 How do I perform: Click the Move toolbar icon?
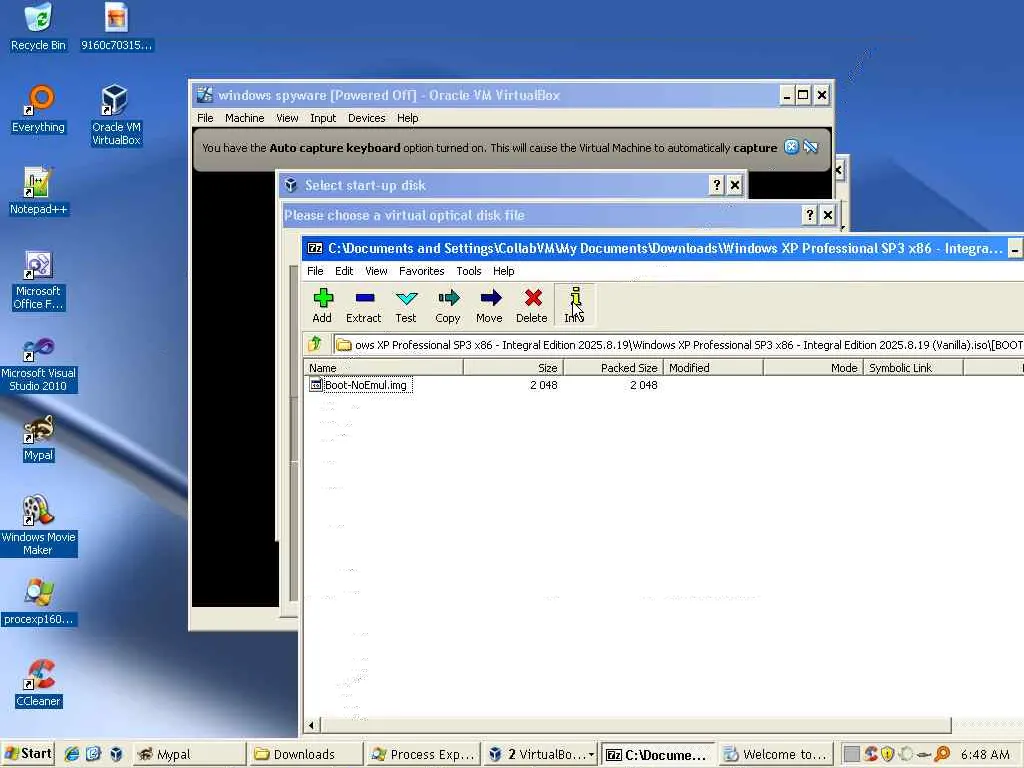click(x=489, y=306)
